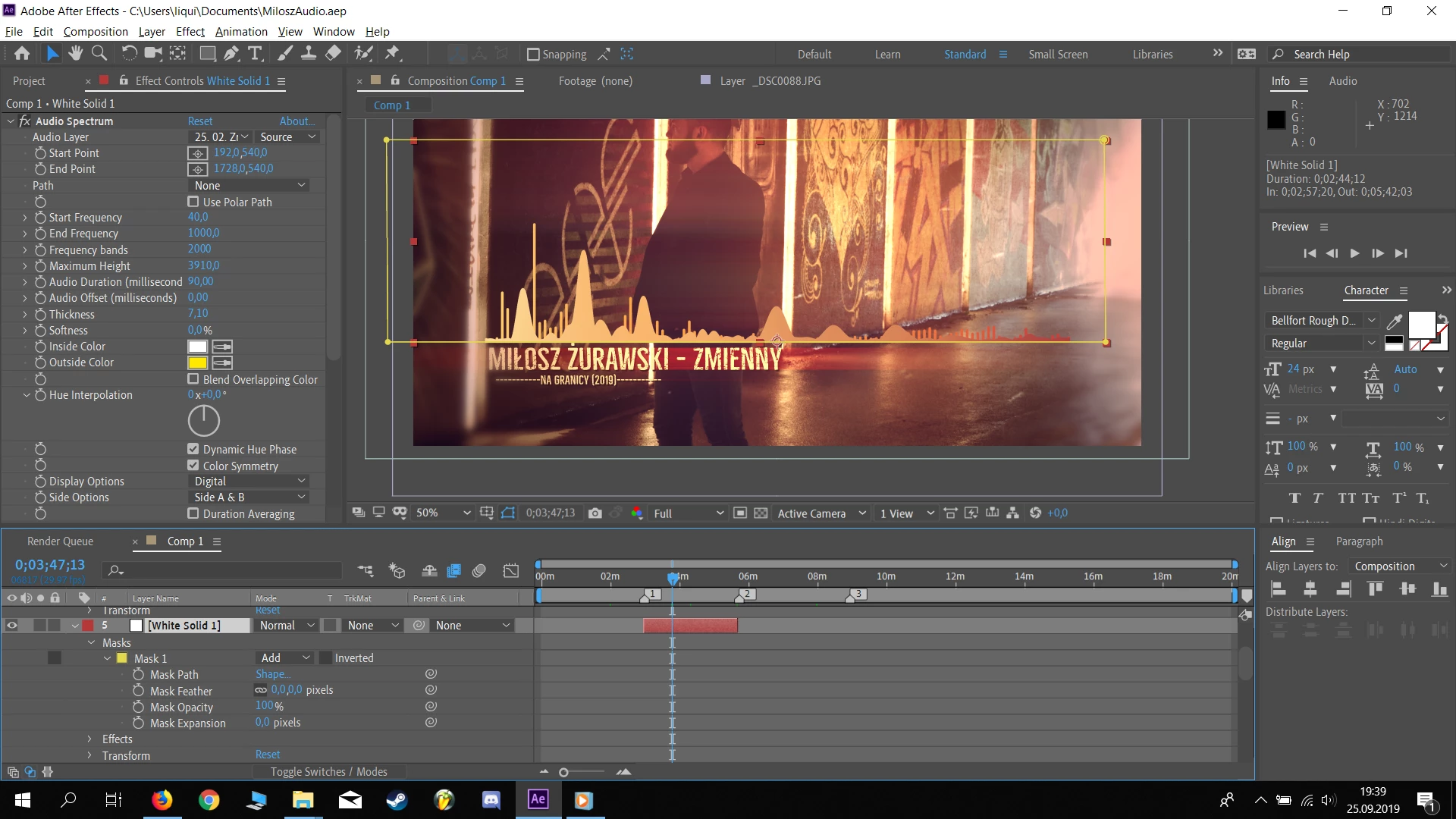This screenshot has width=1456, height=819.
Task: Uncheck Color Symmetry
Action: pyautogui.click(x=193, y=466)
